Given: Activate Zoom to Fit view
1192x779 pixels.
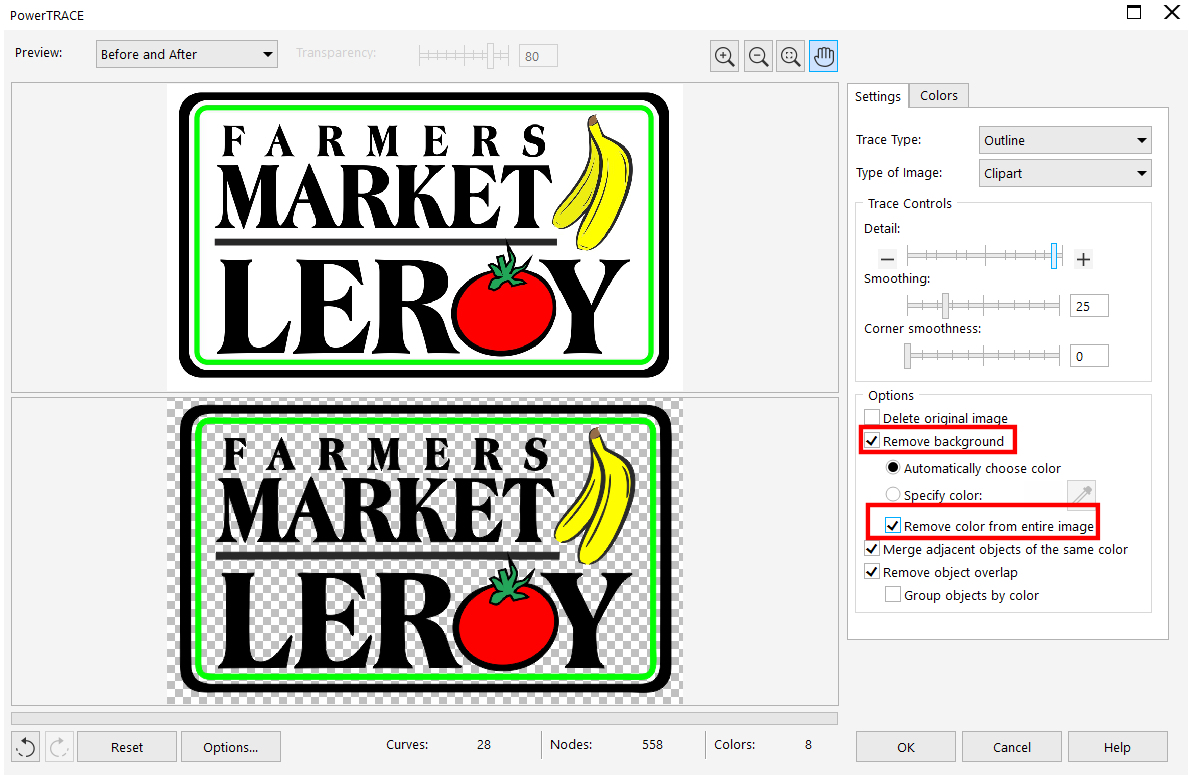Looking at the screenshot, I should point(790,56).
